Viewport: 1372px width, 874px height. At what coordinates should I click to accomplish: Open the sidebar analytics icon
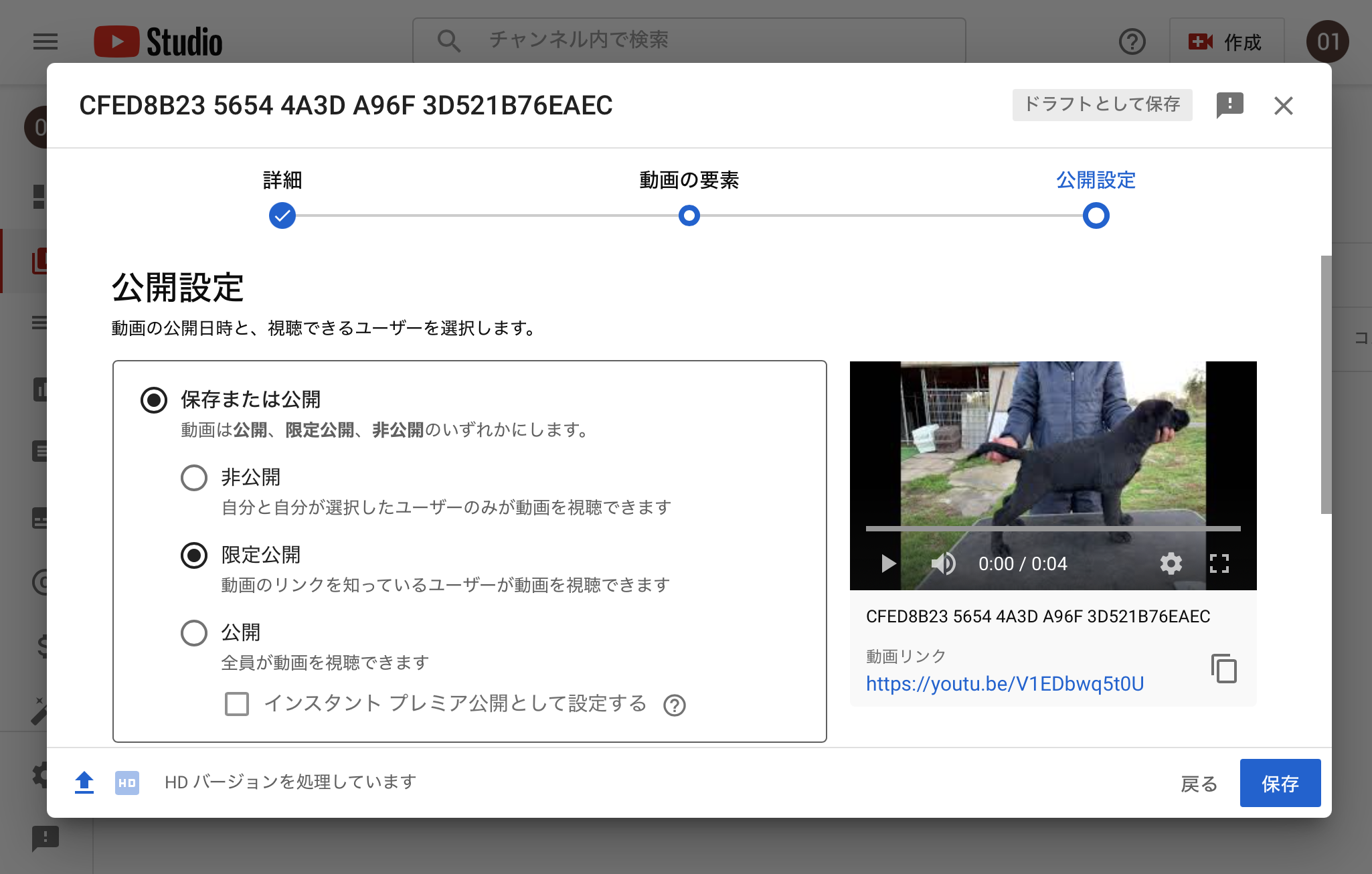(x=40, y=389)
